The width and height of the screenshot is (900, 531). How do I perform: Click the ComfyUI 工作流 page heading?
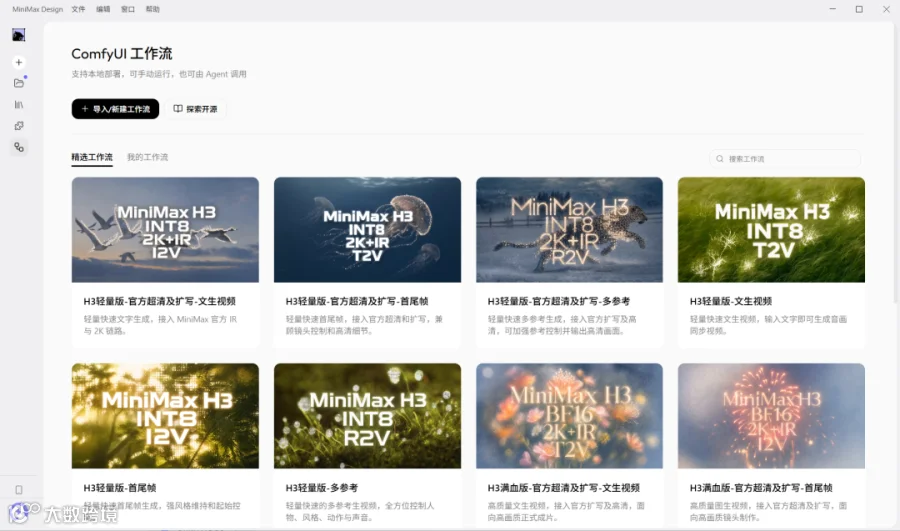122,54
